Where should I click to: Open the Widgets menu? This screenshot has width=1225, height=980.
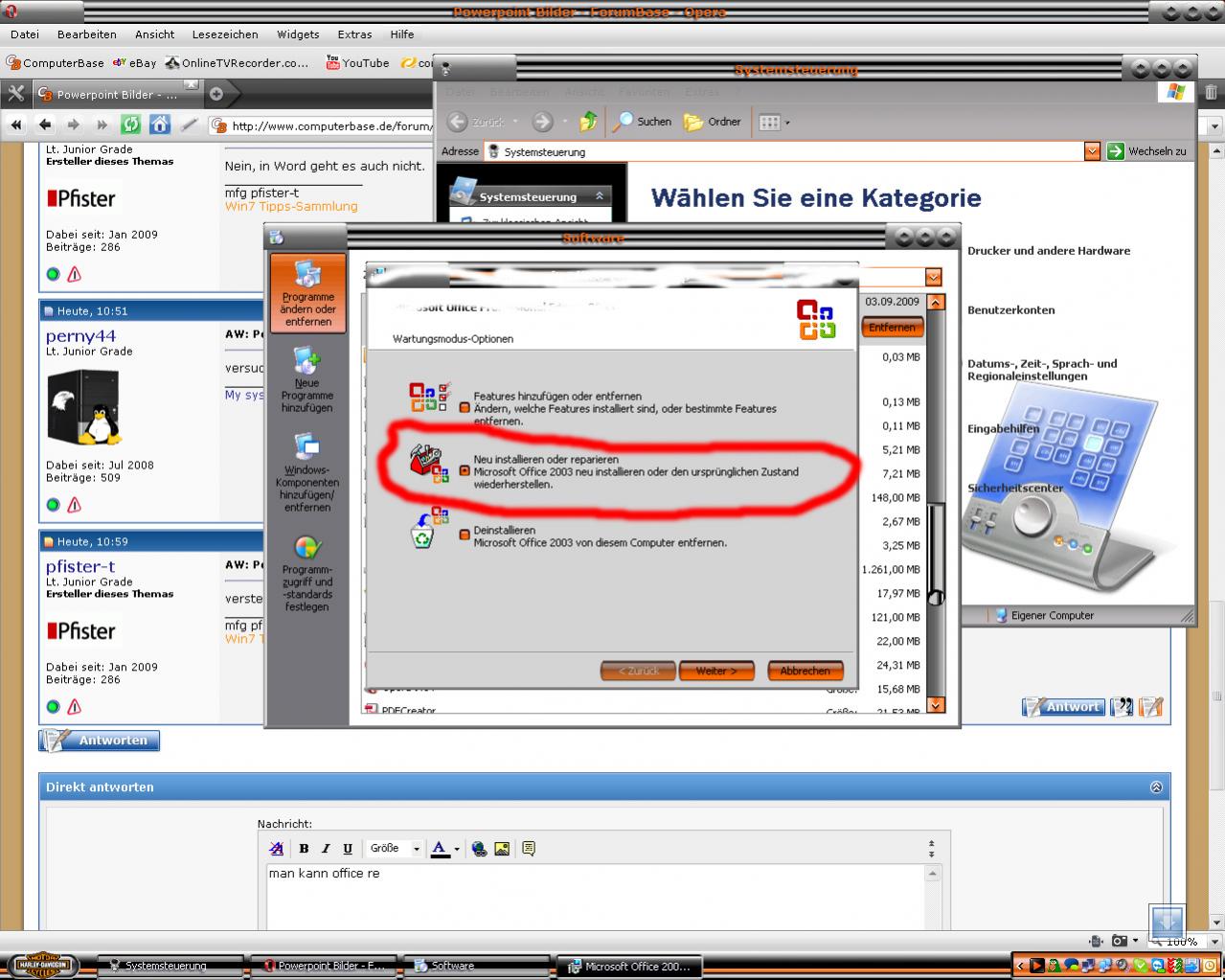298,34
